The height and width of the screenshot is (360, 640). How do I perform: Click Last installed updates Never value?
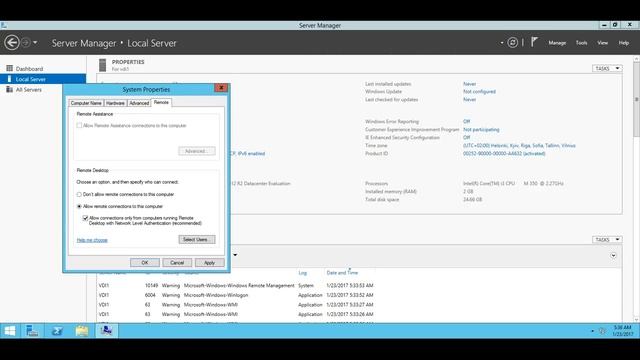(469, 84)
